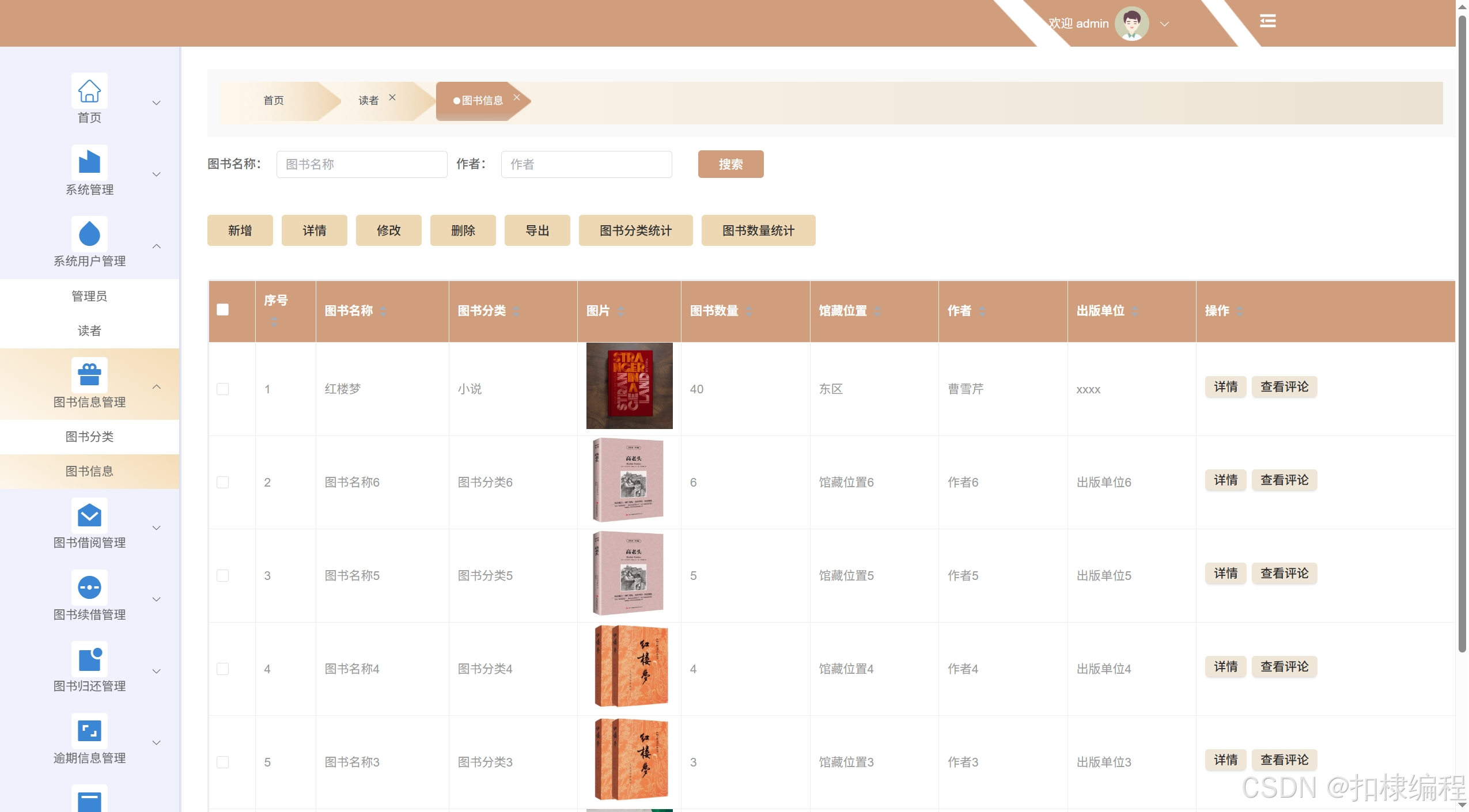Expand the 图书借阅管理 chevron

[x=157, y=528]
